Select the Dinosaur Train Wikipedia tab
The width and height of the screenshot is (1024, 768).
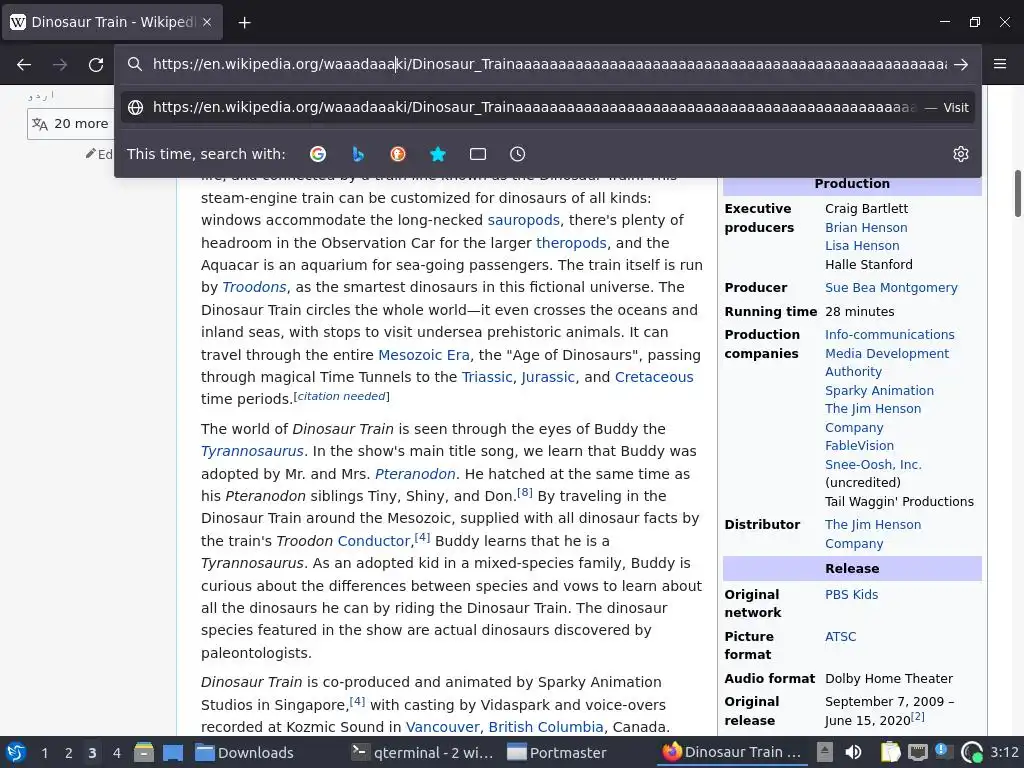[x=112, y=22]
